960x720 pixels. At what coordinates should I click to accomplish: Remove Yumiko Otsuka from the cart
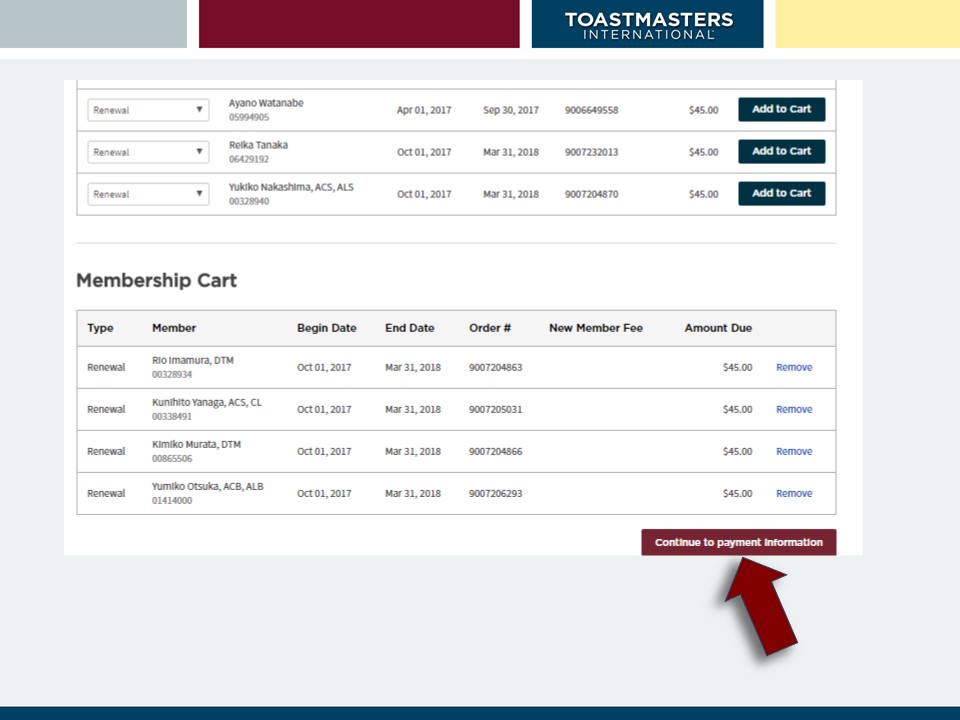click(x=793, y=493)
